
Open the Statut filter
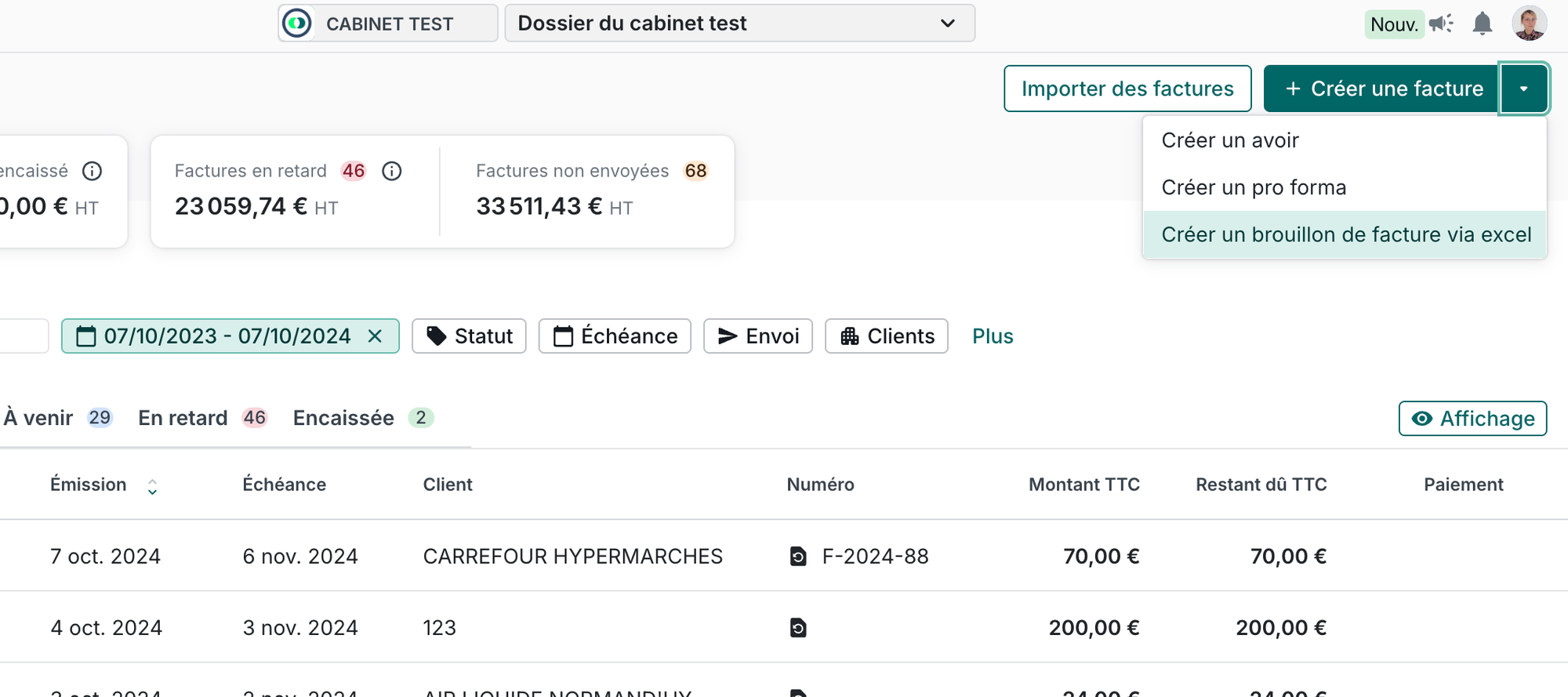tap(469, 336)
